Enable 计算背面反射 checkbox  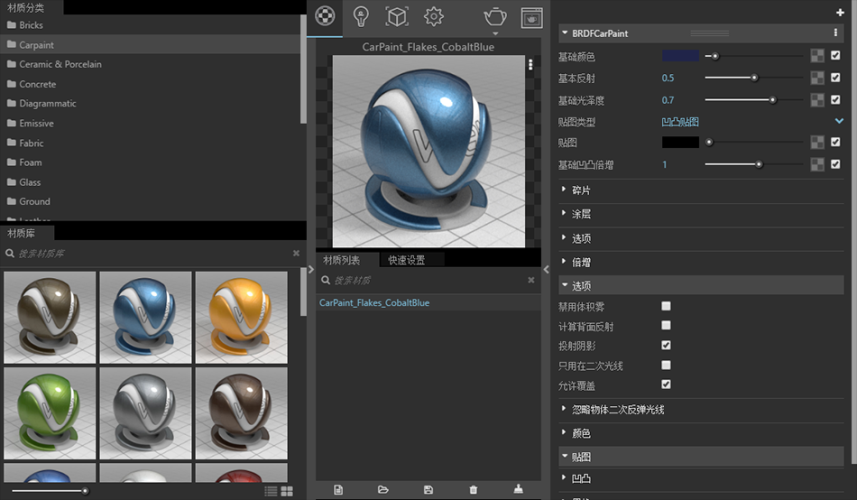666,325
